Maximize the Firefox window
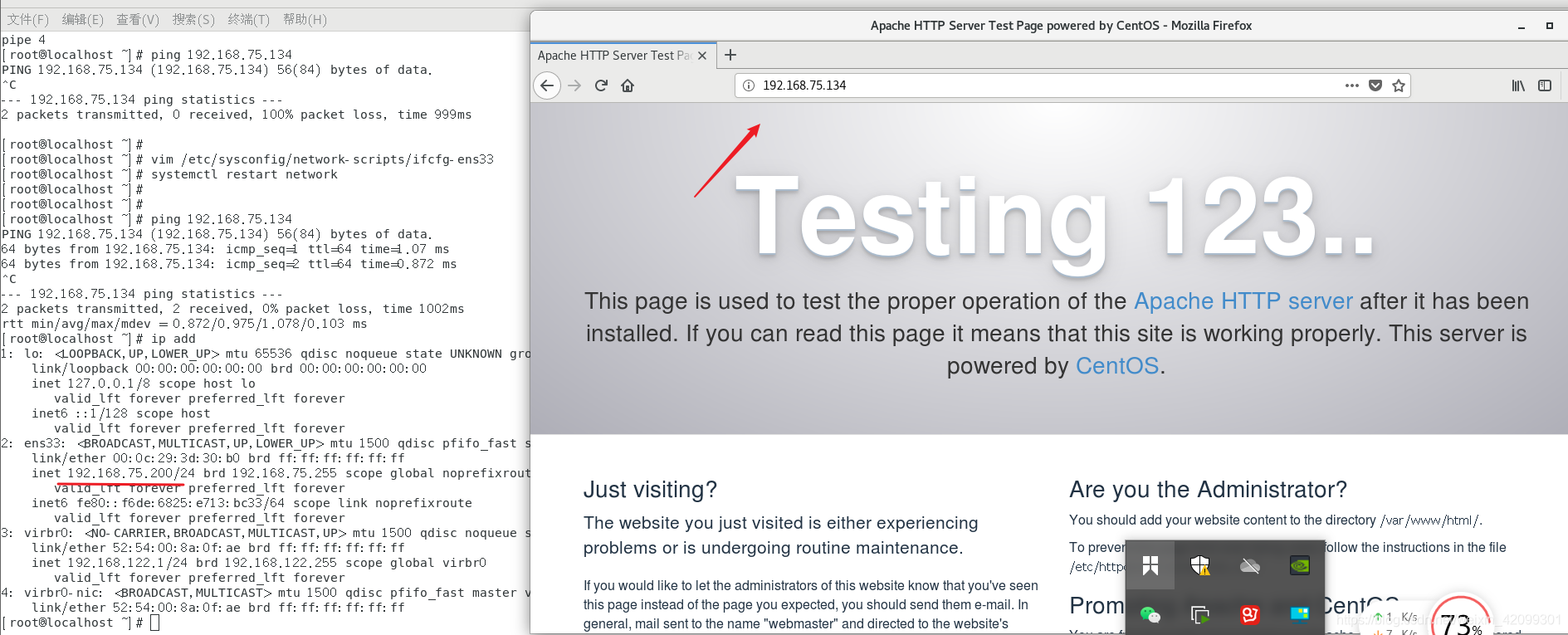The width and height of the screenshot is (1568, 635). (x=1549, y=27)
